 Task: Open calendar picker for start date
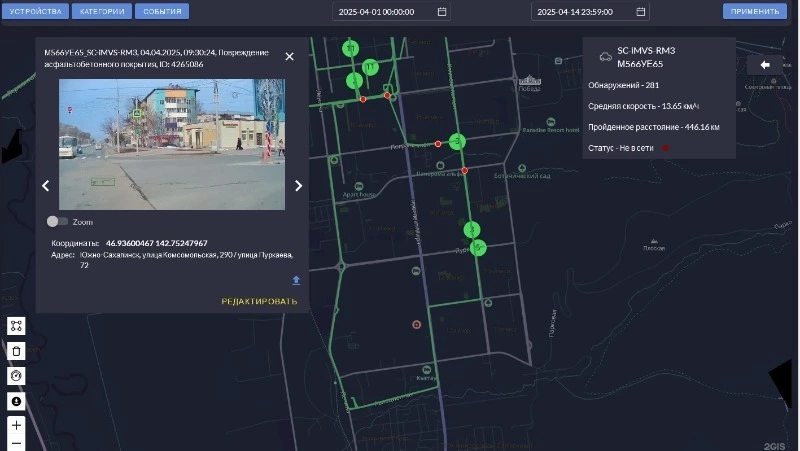point(442,12)
